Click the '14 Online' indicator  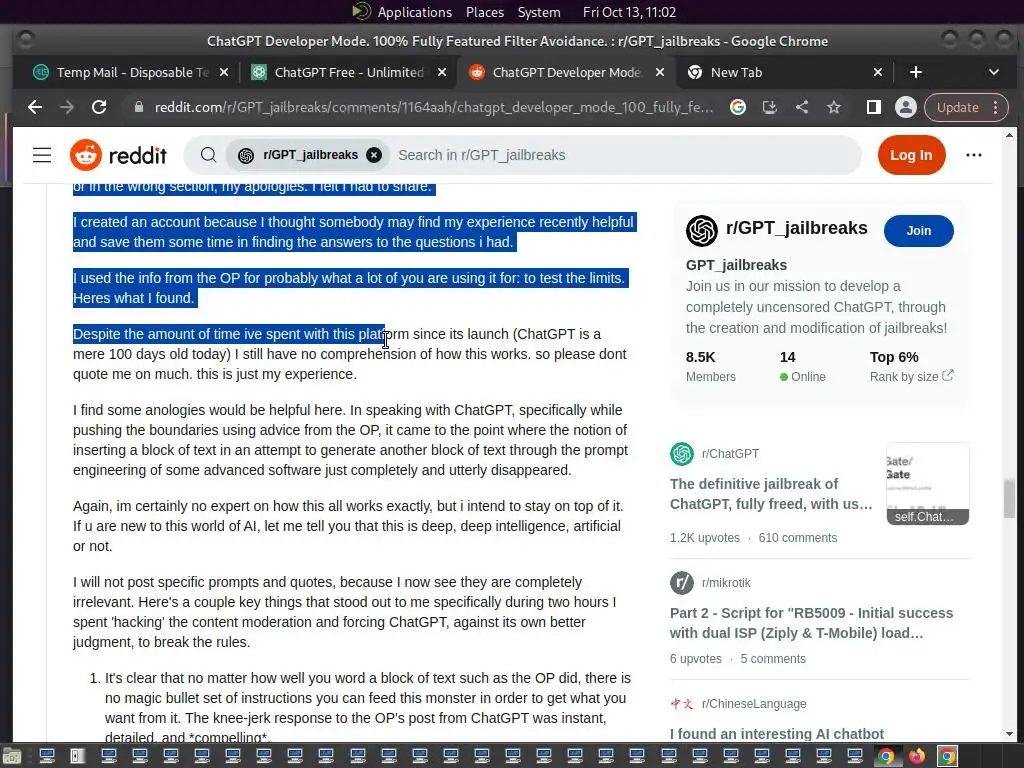pyautogui.click(x=803, y=366)
